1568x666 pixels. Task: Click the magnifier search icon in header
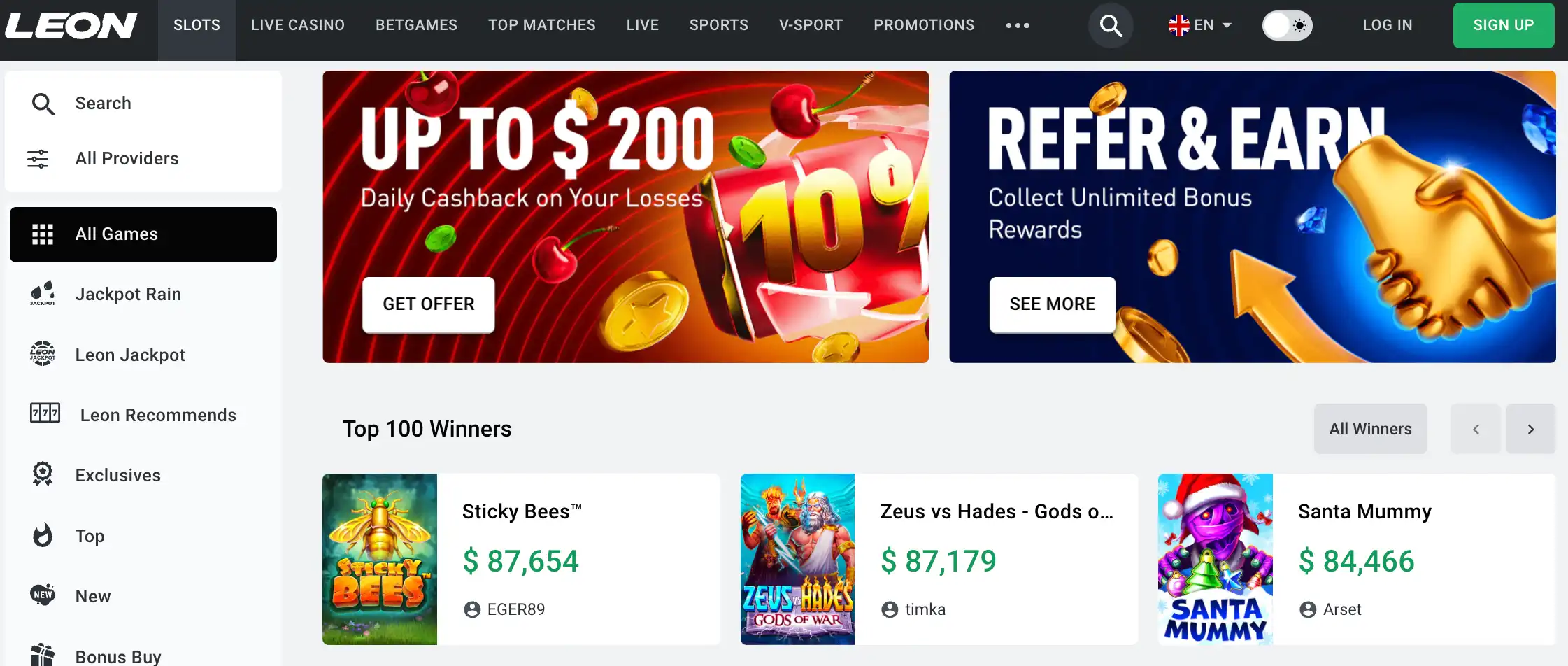(x=1110, y=26)
